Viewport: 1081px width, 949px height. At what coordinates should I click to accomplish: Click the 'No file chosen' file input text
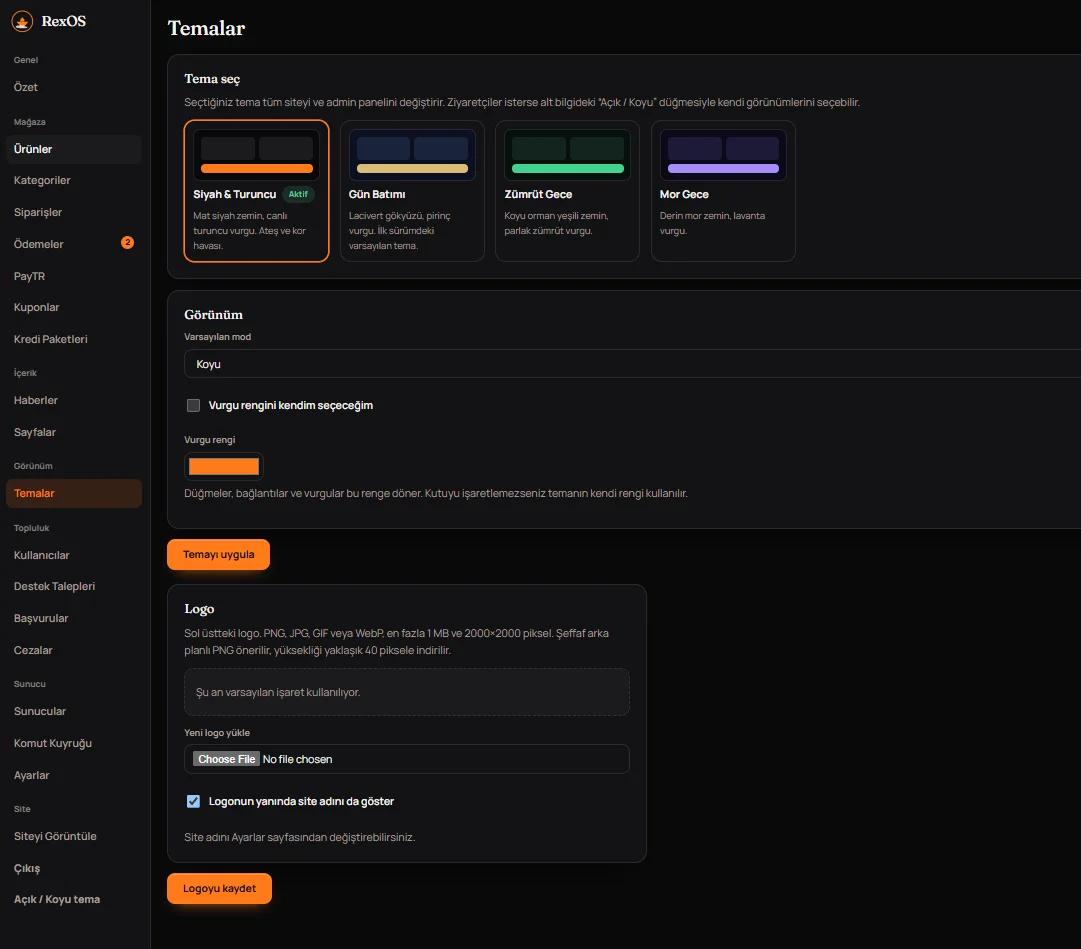point(297,759)
